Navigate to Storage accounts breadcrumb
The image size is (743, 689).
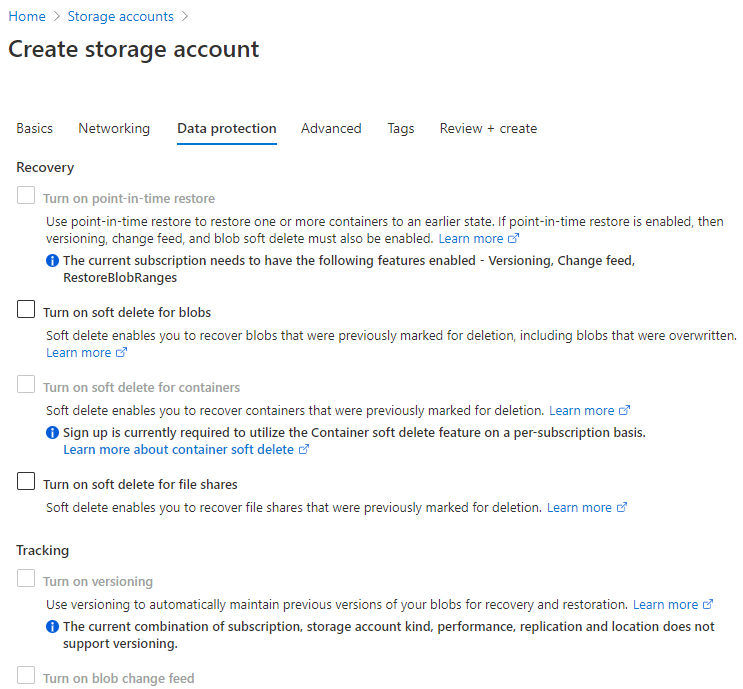121,17
